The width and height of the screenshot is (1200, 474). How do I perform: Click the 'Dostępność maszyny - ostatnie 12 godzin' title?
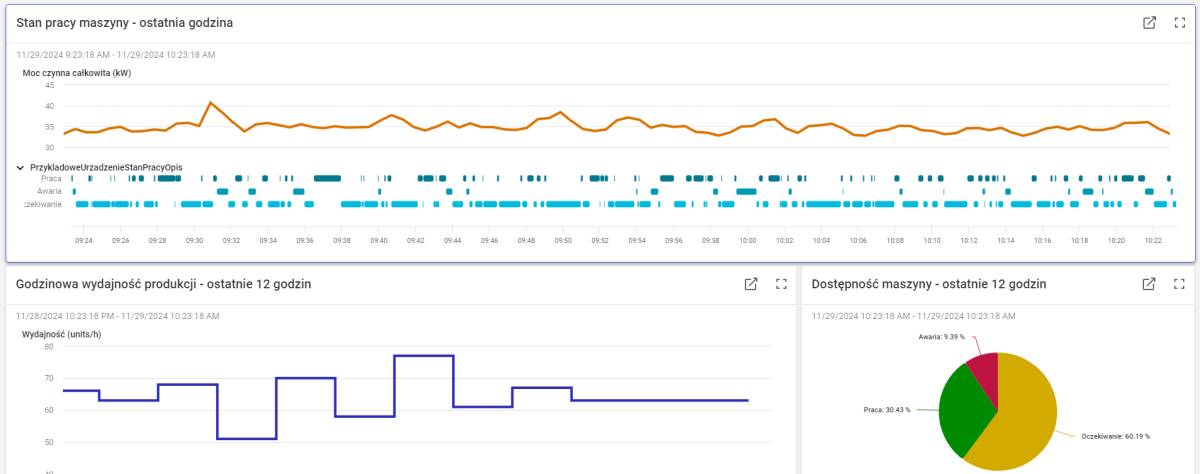click(x=929, y=284)
